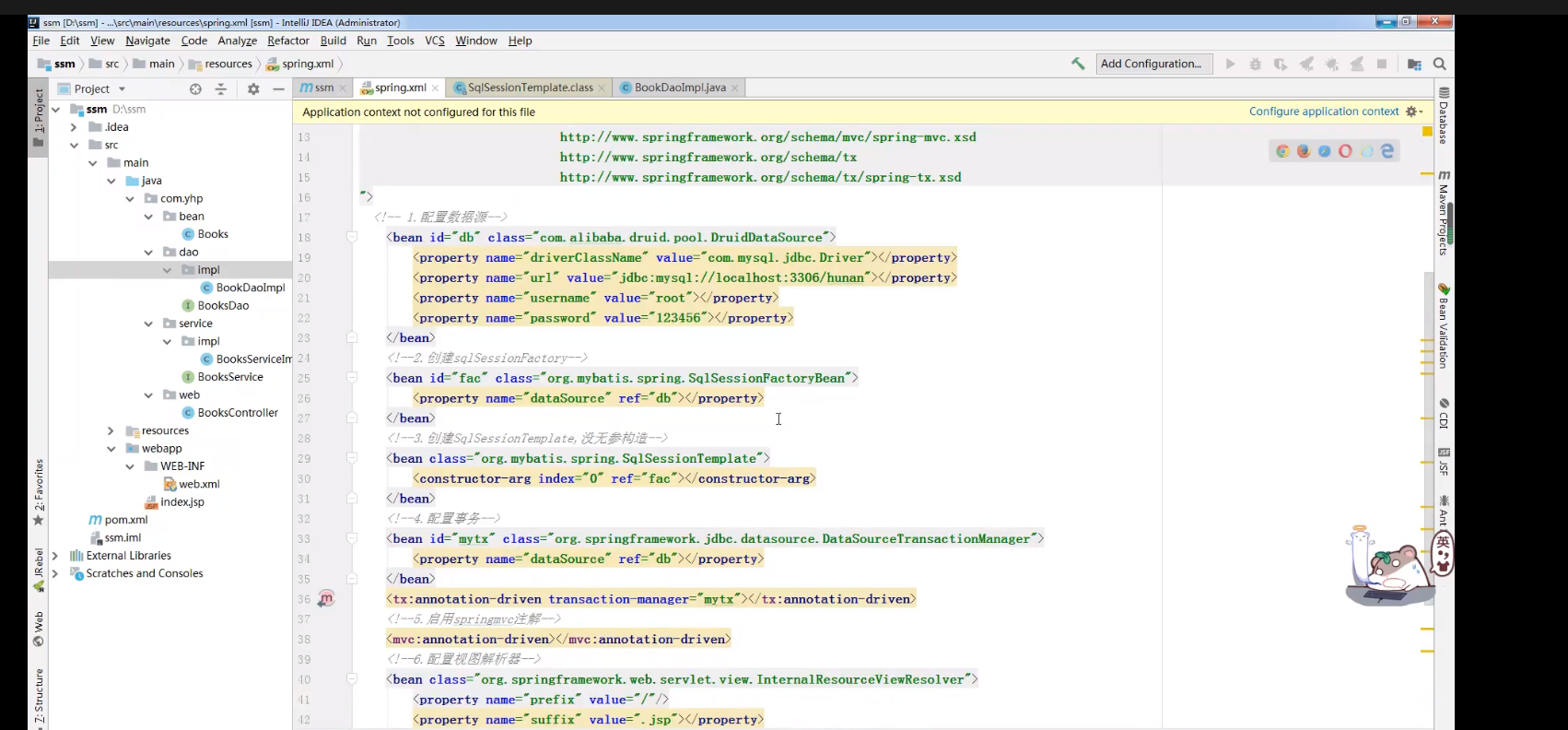Expand External Libraries node

coord(55,556)
